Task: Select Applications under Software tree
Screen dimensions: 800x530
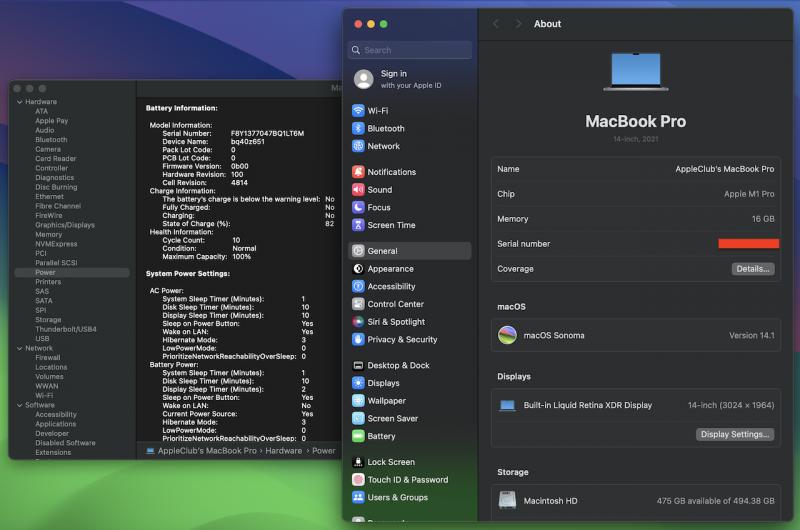Action: pos(56,424)
